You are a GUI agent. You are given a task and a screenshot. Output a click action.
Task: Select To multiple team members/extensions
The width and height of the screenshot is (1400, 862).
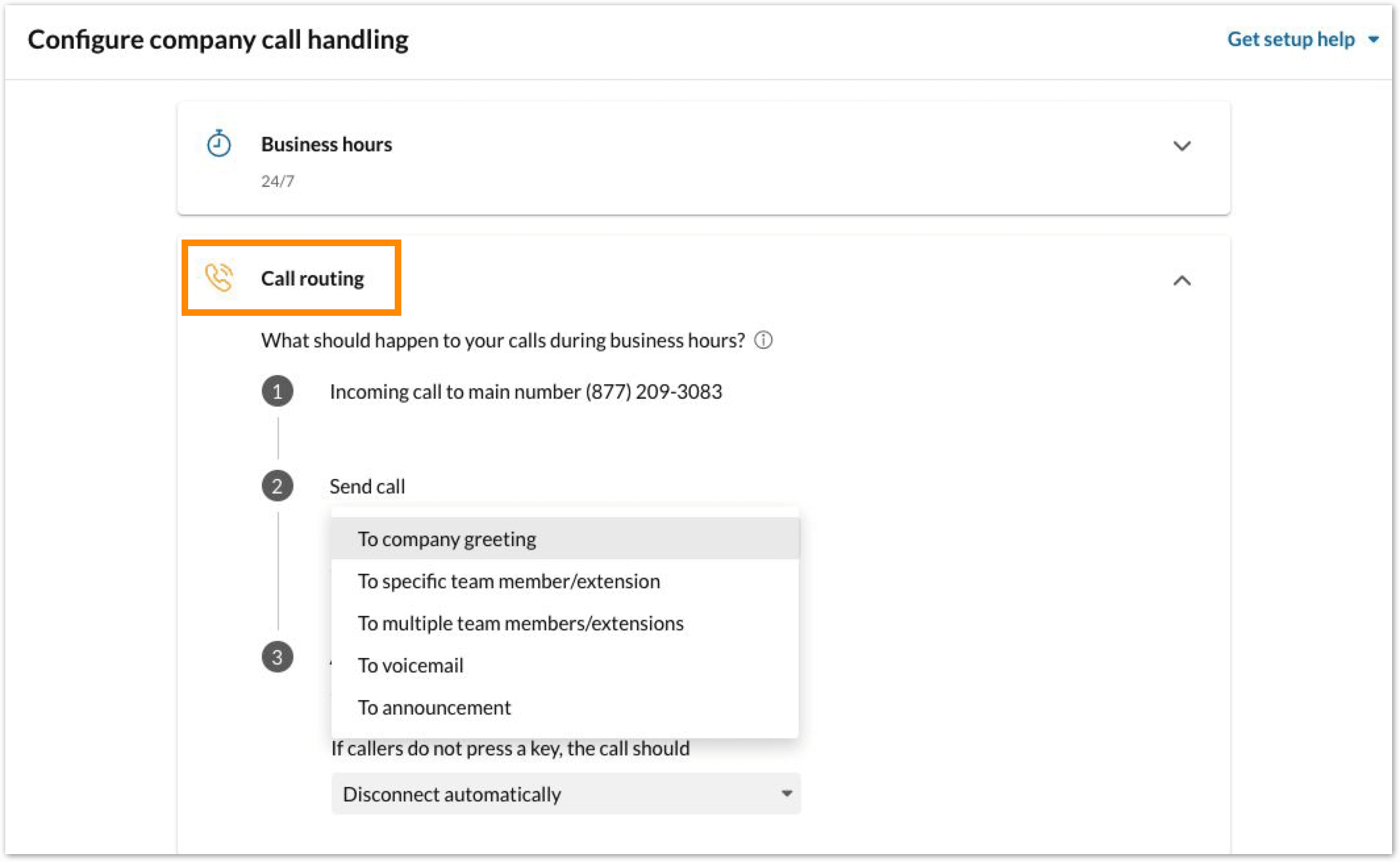(520, 623)
